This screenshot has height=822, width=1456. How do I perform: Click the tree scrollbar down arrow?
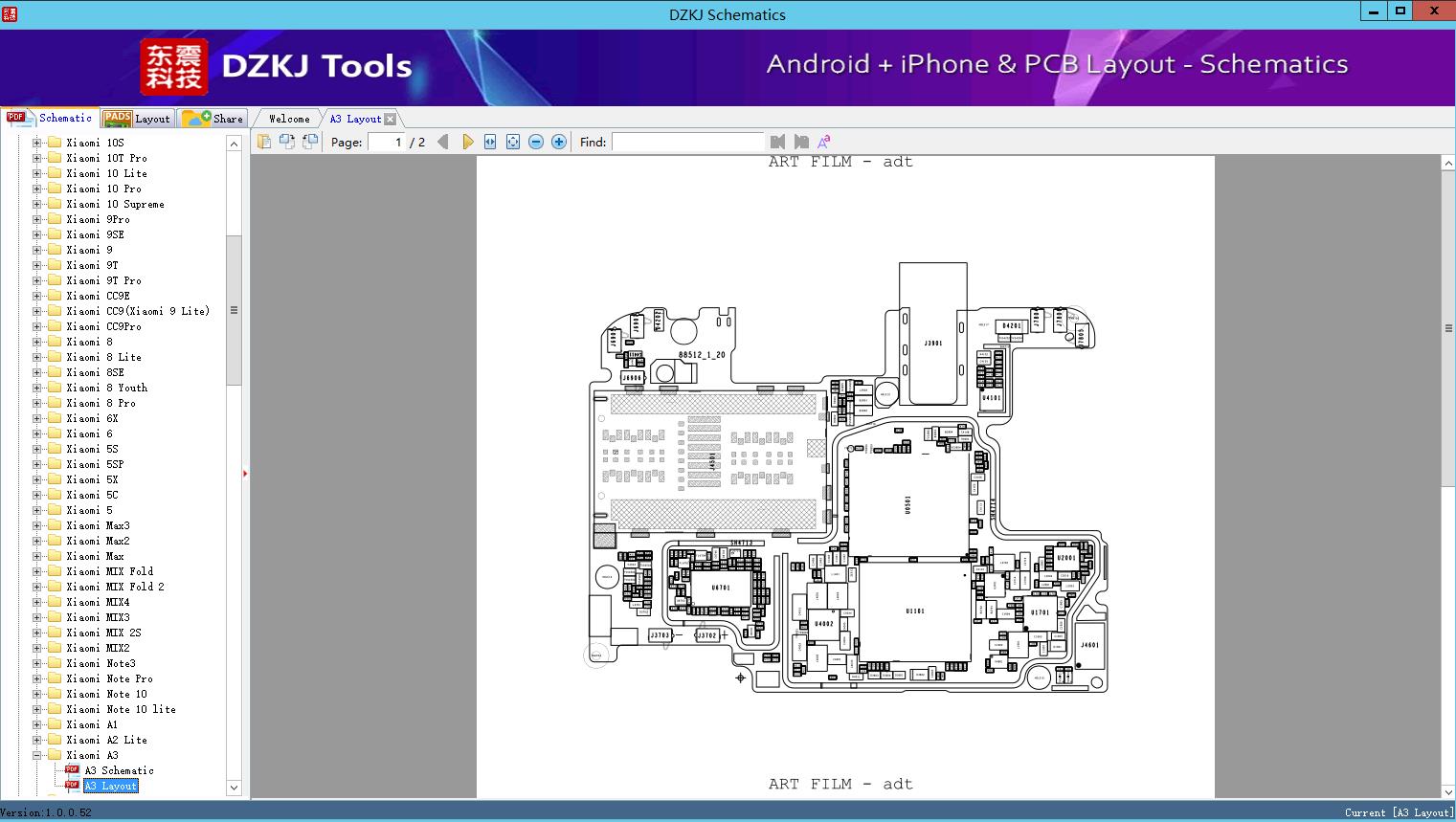(234, 788)
